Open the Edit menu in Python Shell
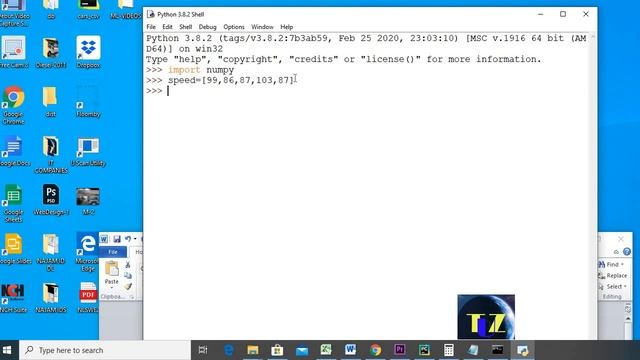Image resolution: width=640 pixels, height=360 pixels. pos(167,27)
